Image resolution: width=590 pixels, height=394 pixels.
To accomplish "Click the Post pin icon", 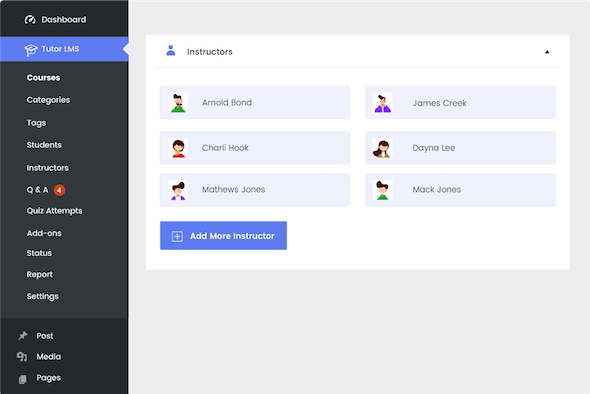I will (x=23, y=336).
